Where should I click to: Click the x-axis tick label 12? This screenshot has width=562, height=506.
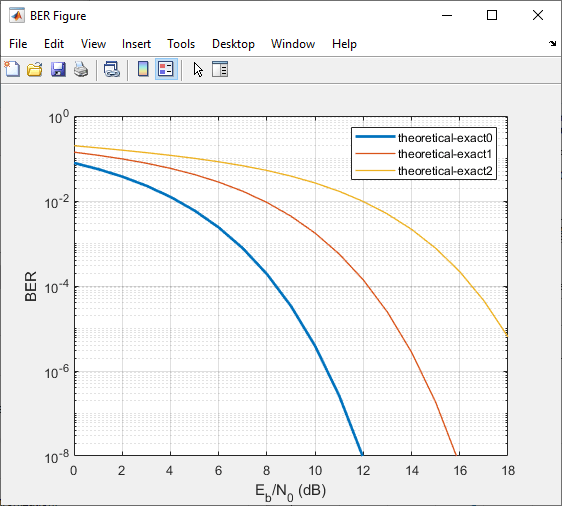point(363,470)
